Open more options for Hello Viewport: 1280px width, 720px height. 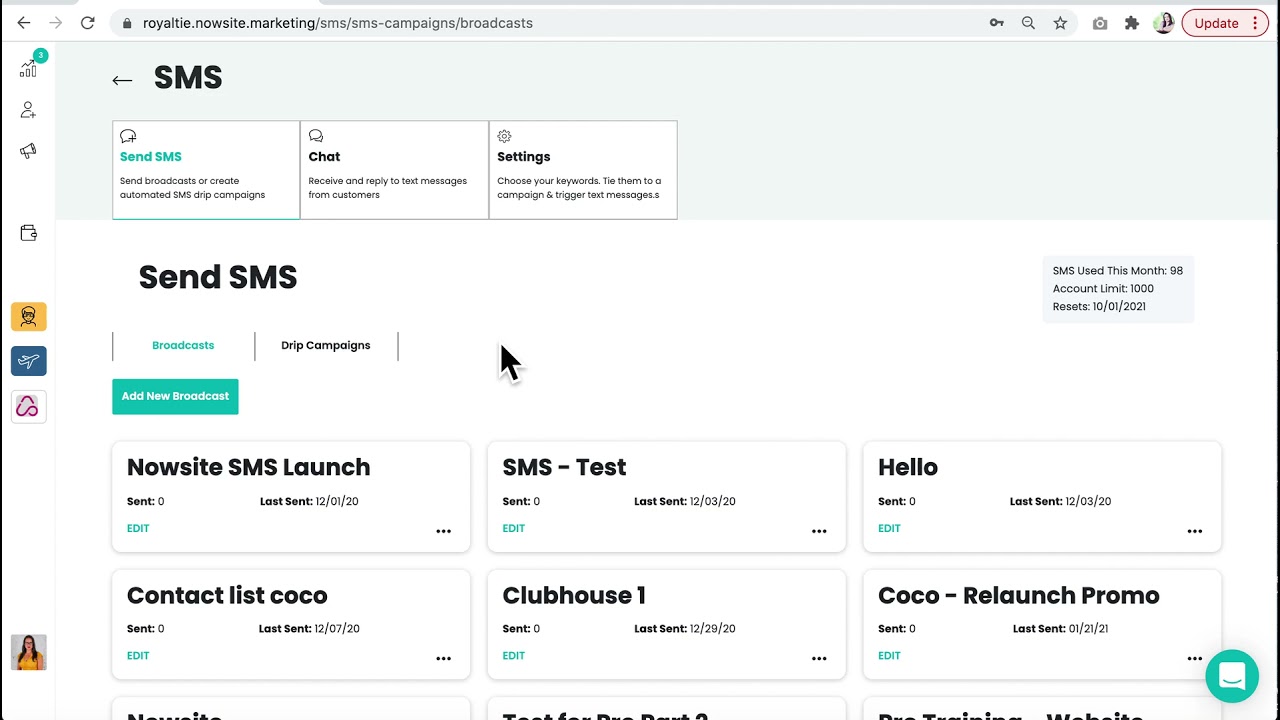1194,531
